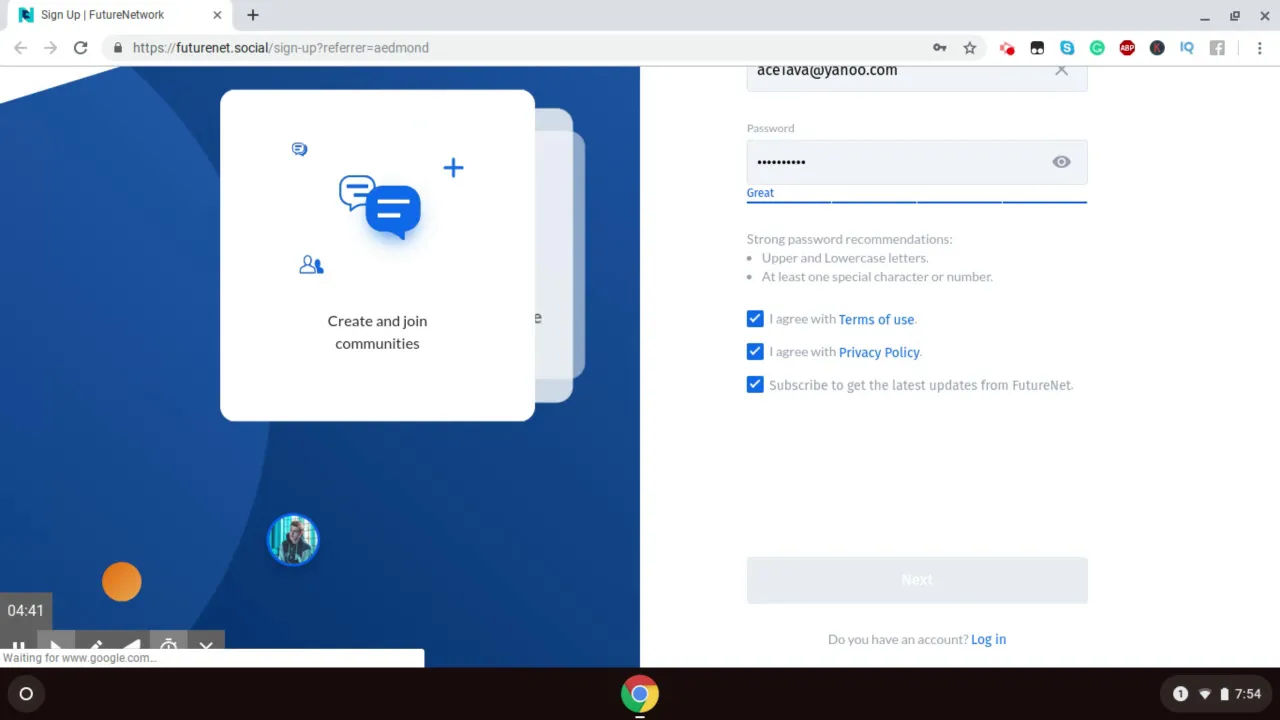The image size is (1280, 720).
Task: Follow the Log in link
Action: [988, 640]
